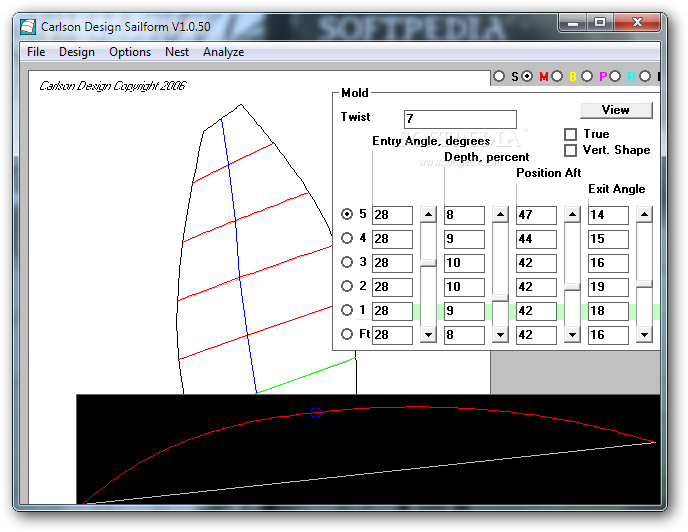The height and width of the screenshot is (532, 688).
Task: Click Exit Angle field showing 18
Action: pos(608,311)
